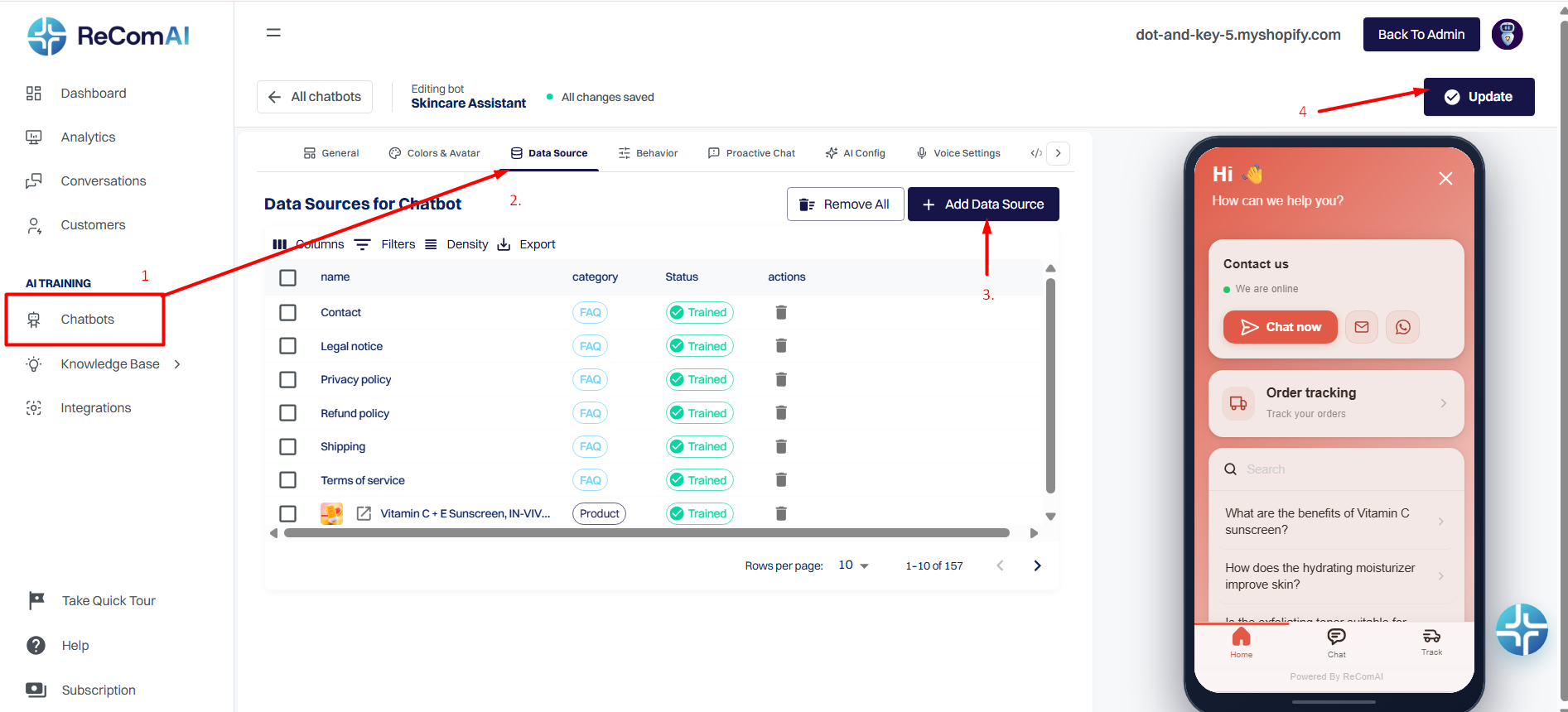Delete the Privacy policy data source
1568x712 pixels.
coord(781,379)
